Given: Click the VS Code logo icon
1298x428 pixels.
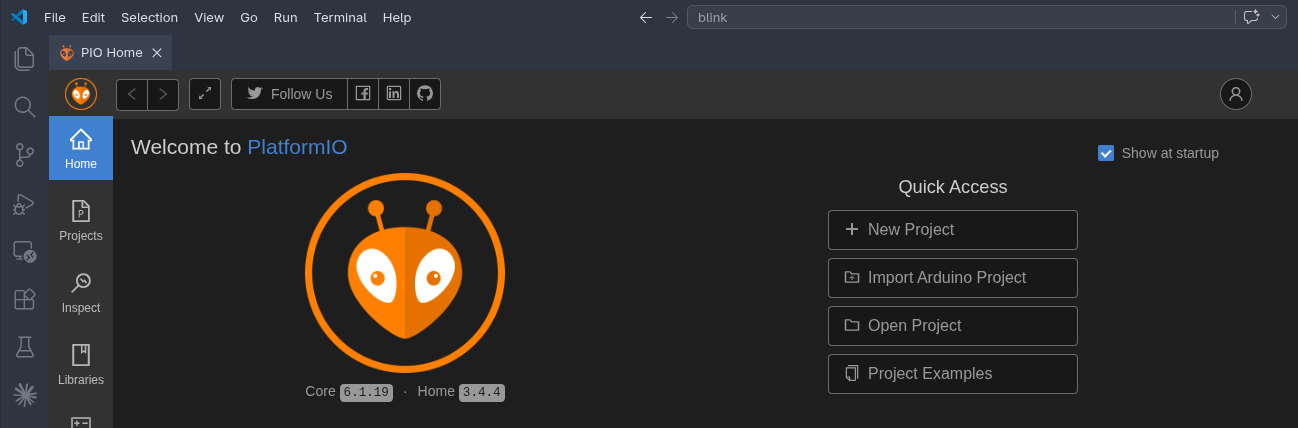Looking at the screenshot, I should pyautogui.click(x=18, y=17).
